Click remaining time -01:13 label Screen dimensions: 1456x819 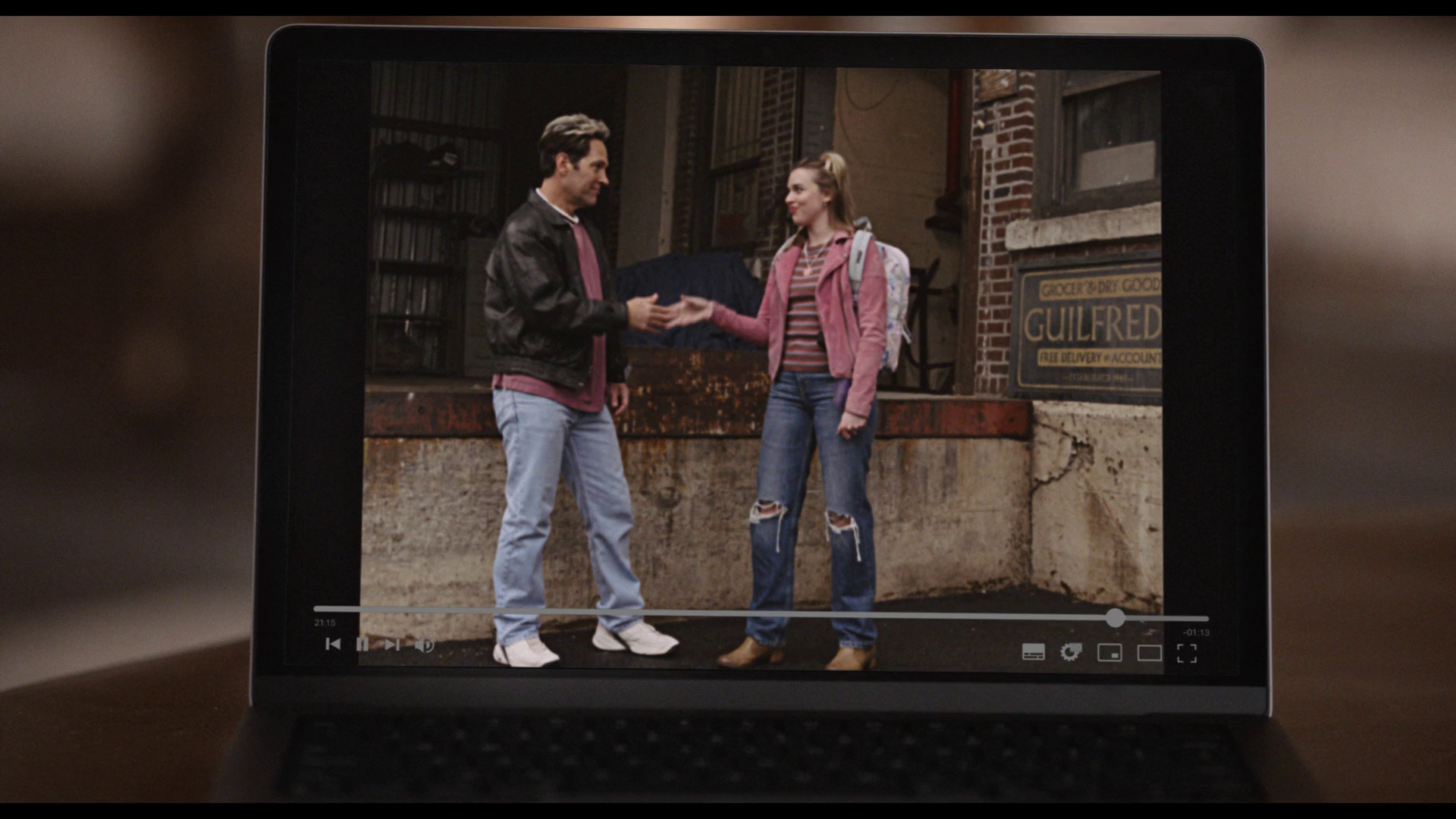click(x=1196, y=632)
